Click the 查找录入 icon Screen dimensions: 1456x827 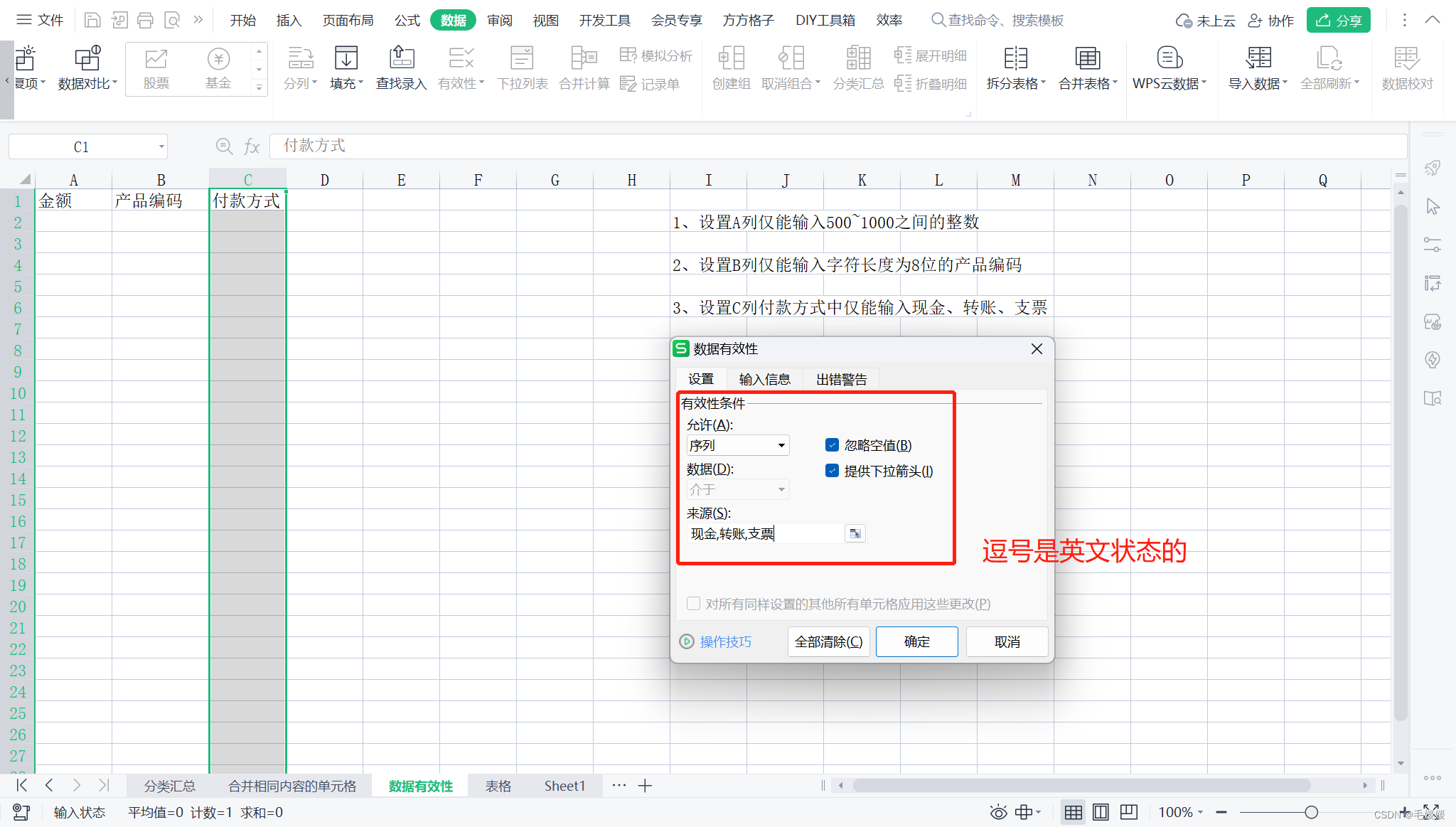tap(401, 68)
